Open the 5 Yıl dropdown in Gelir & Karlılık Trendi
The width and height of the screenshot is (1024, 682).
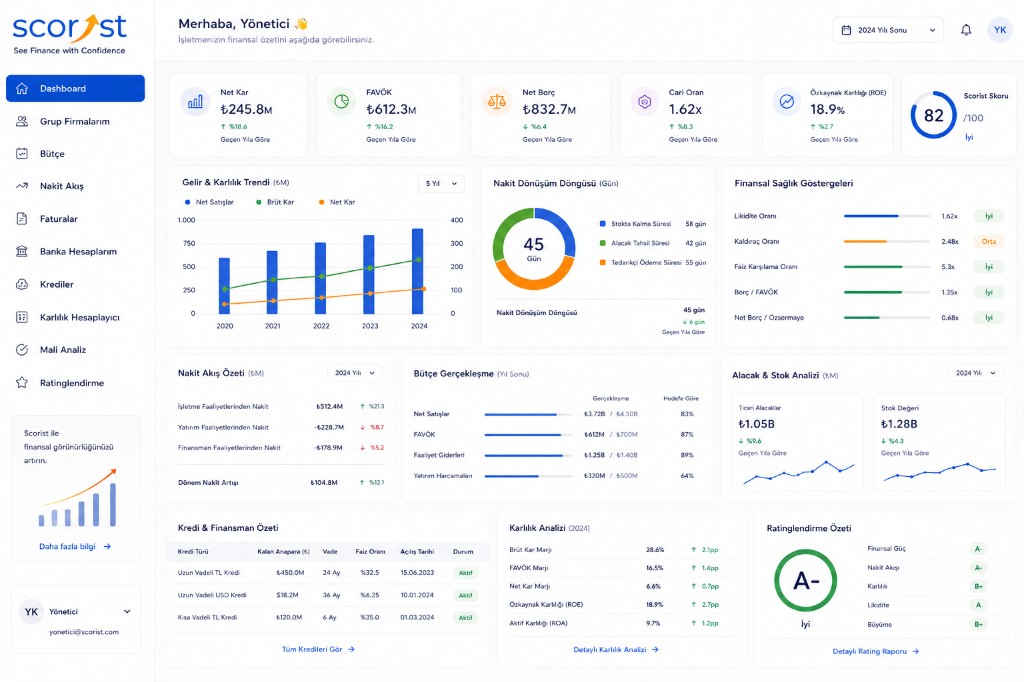coord(441,184)
